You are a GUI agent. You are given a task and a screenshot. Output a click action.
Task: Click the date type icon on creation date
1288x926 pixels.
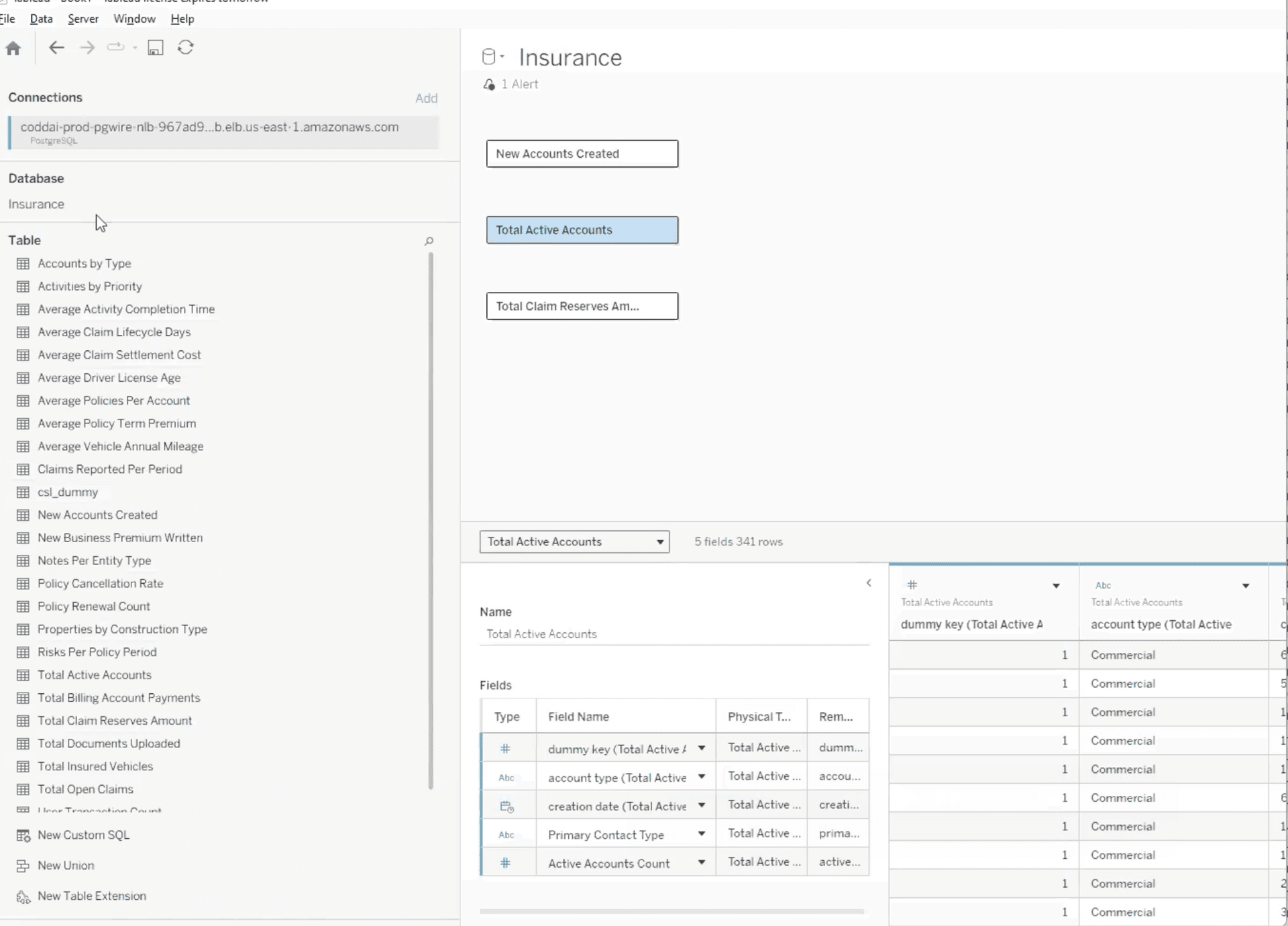(x=505, y=805)
